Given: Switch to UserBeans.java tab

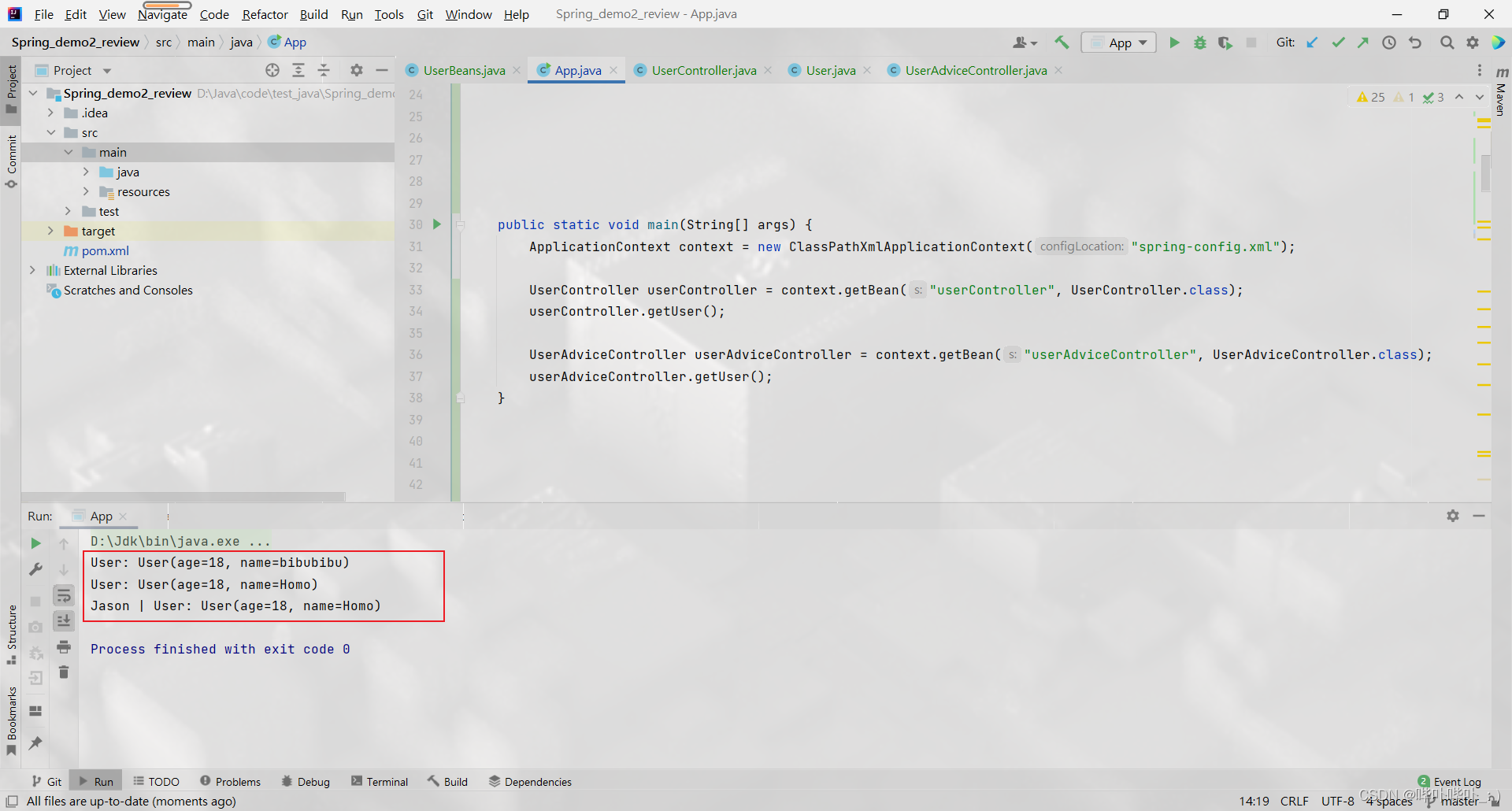Looking at the screenshot, I should click(464, 70).
